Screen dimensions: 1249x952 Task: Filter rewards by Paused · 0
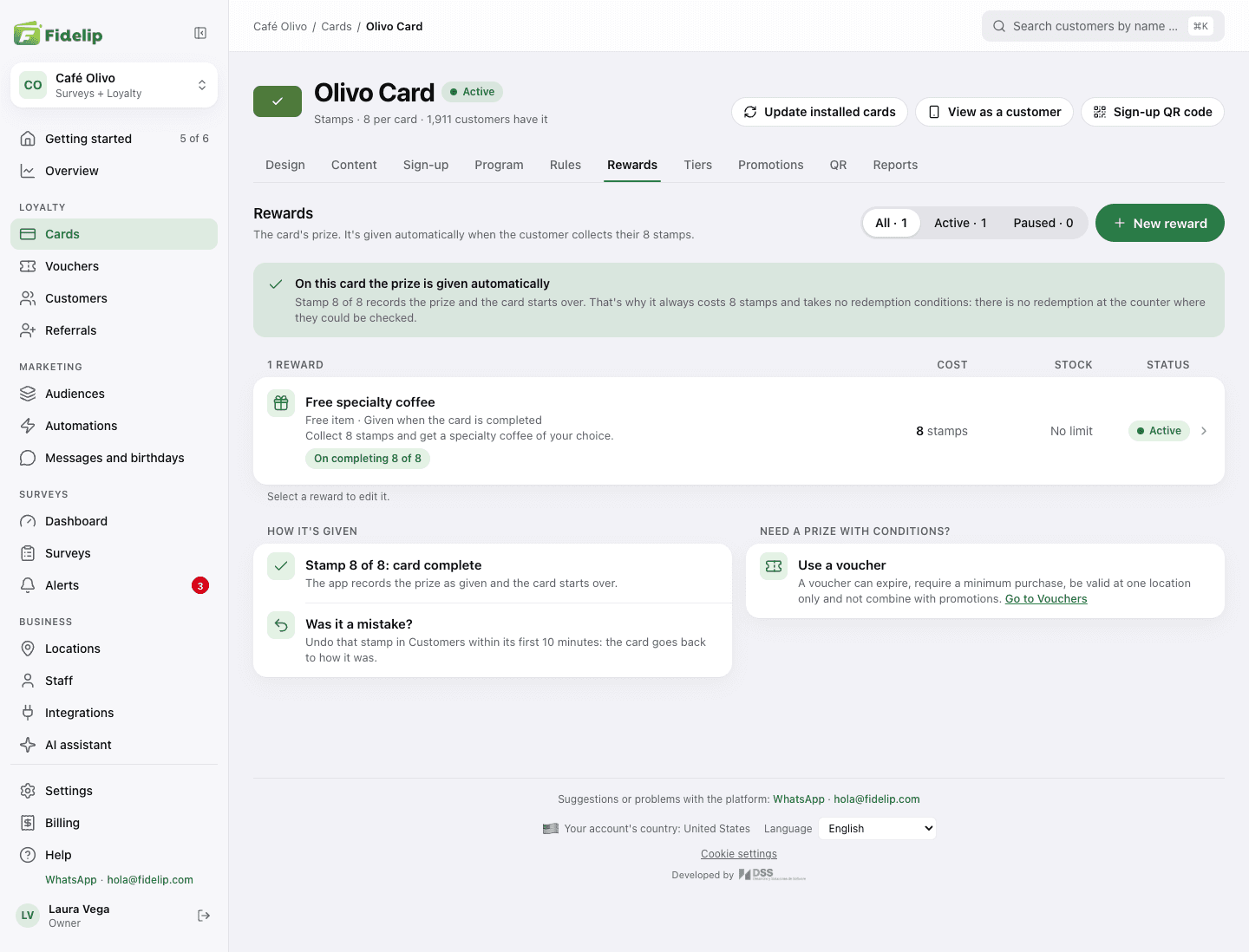pyautogui.click(x=1043, y=223)
